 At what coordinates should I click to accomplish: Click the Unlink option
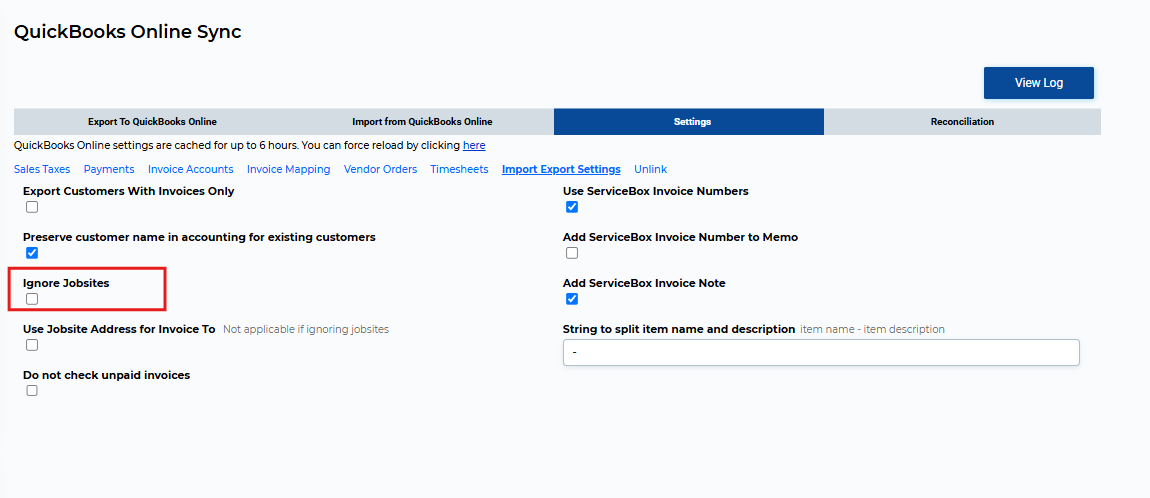click(x=651, y=169)
